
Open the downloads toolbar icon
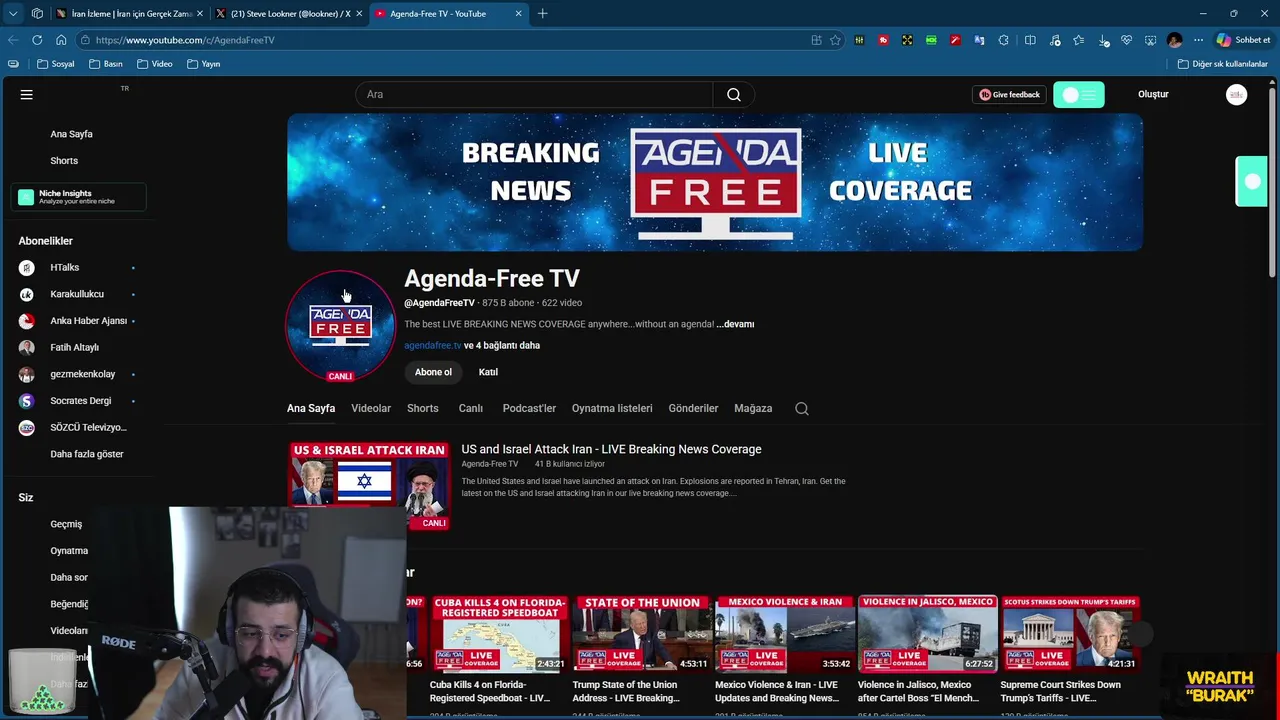click(1103, 40)
